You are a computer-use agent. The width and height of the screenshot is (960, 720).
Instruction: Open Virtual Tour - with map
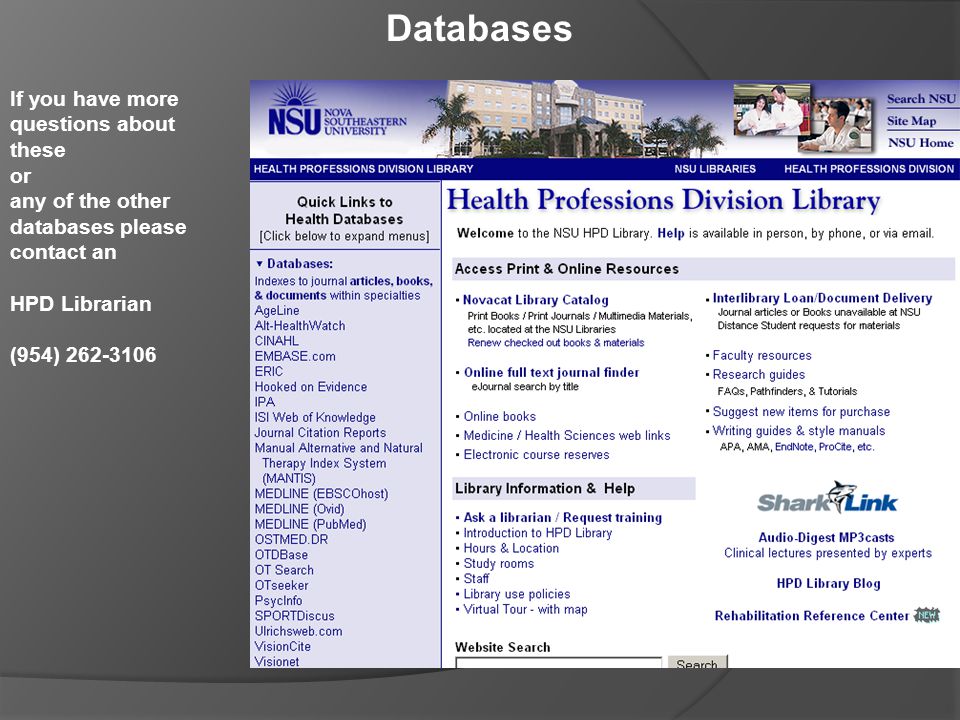[x=525, y=609]
